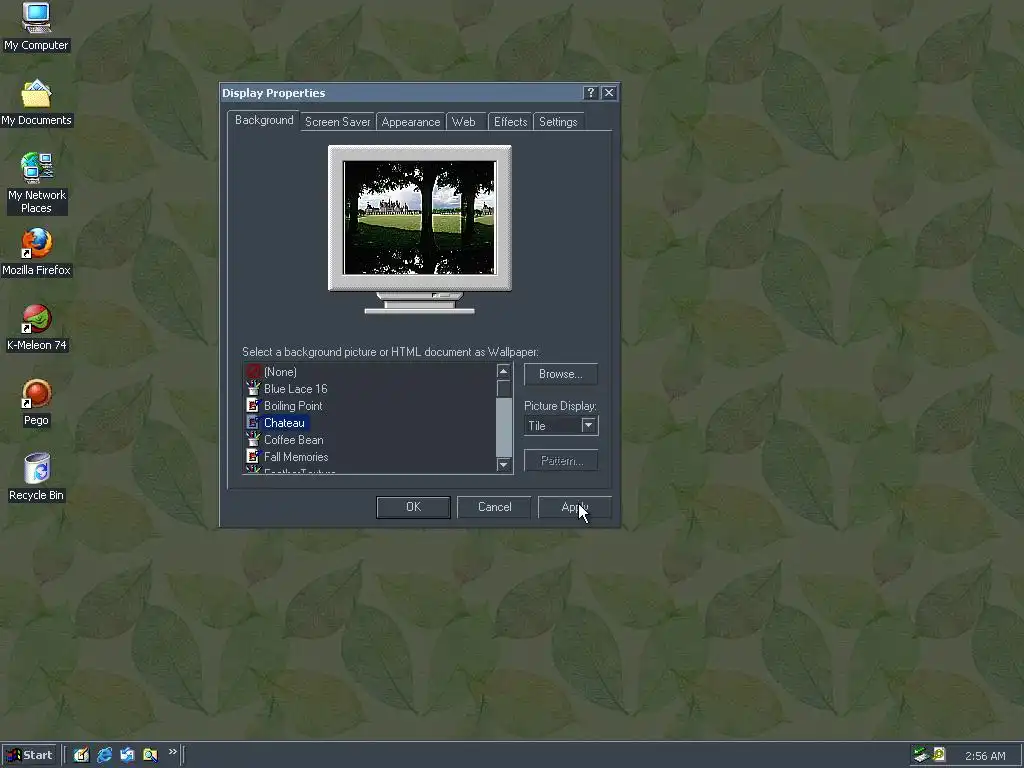Click the monitor wallpaper preview
The height and width of the screenshot is (768, 1024).
click(x=420, y=217)
